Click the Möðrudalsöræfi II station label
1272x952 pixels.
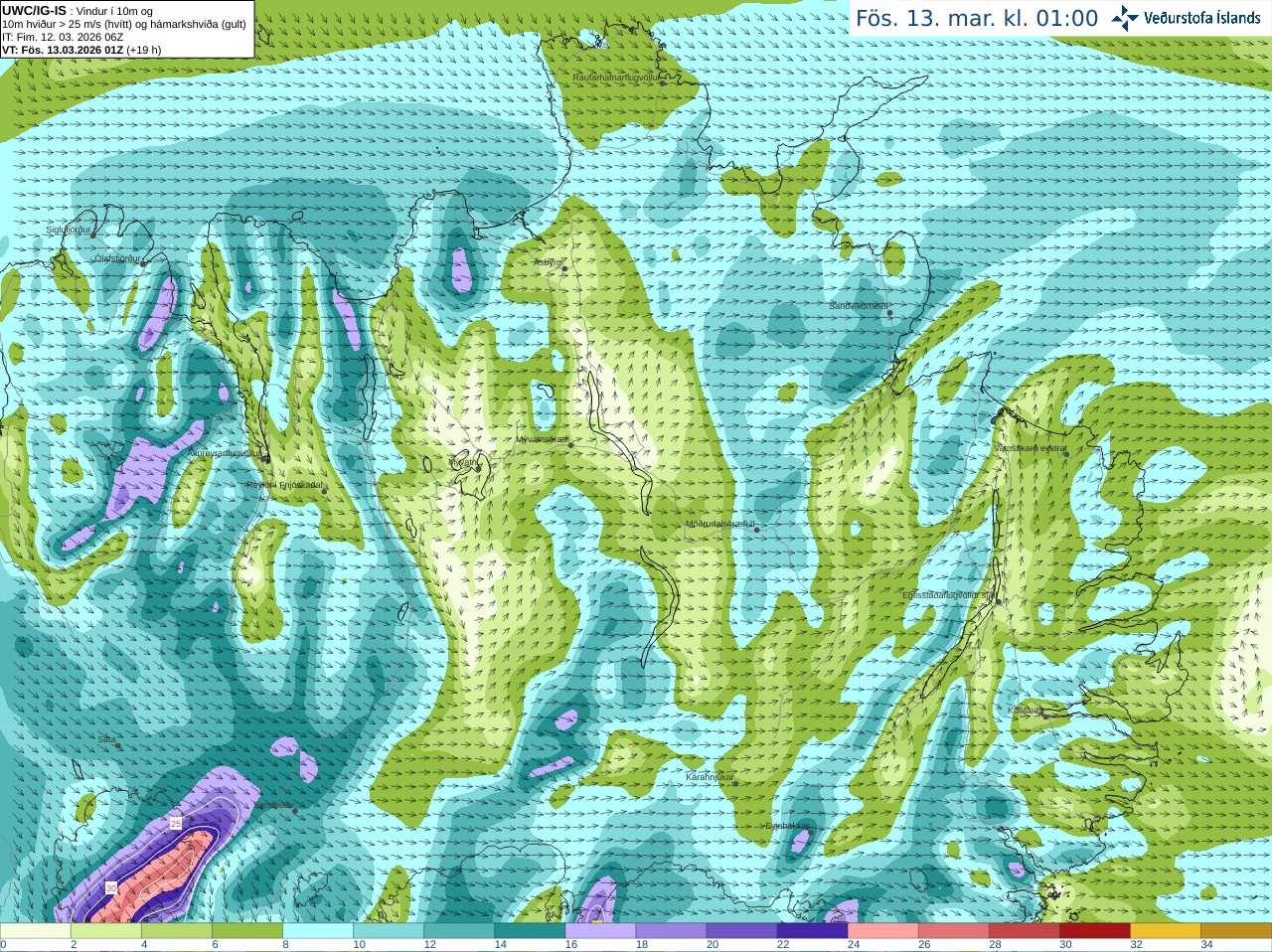720,524
